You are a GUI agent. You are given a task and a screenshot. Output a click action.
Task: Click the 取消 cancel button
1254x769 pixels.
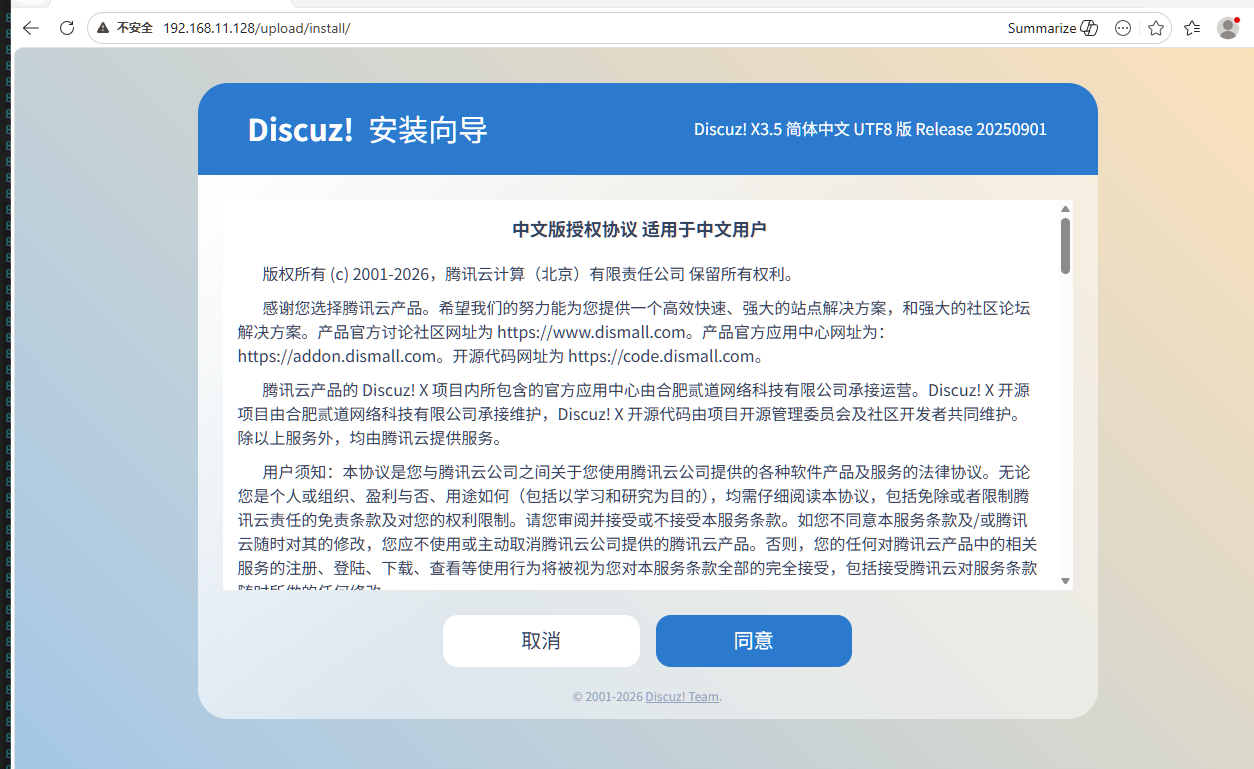541,641
